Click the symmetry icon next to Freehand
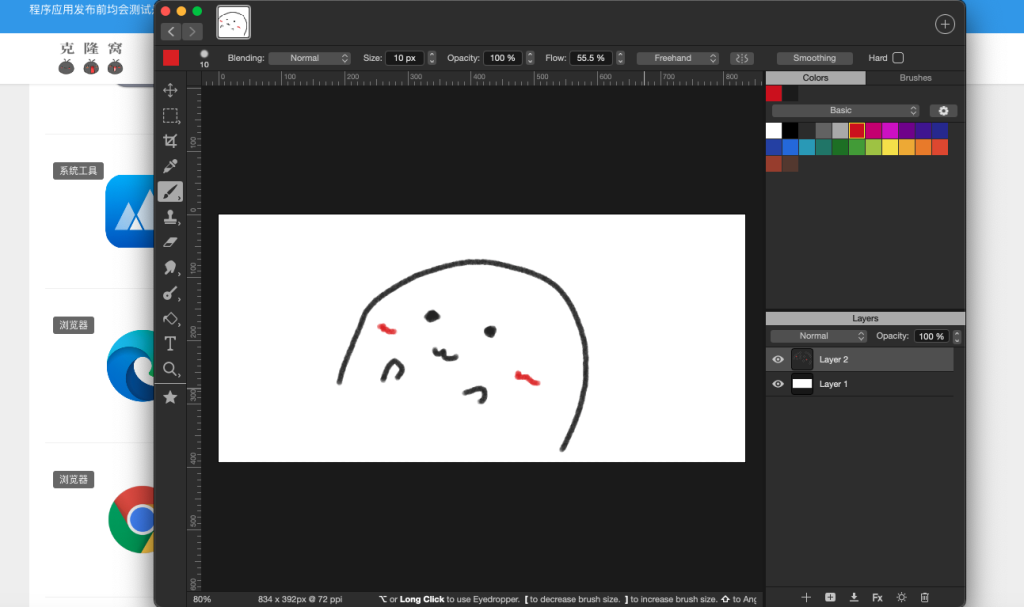The width and height of the screenshot is (1024, 607). click(741, 58)
